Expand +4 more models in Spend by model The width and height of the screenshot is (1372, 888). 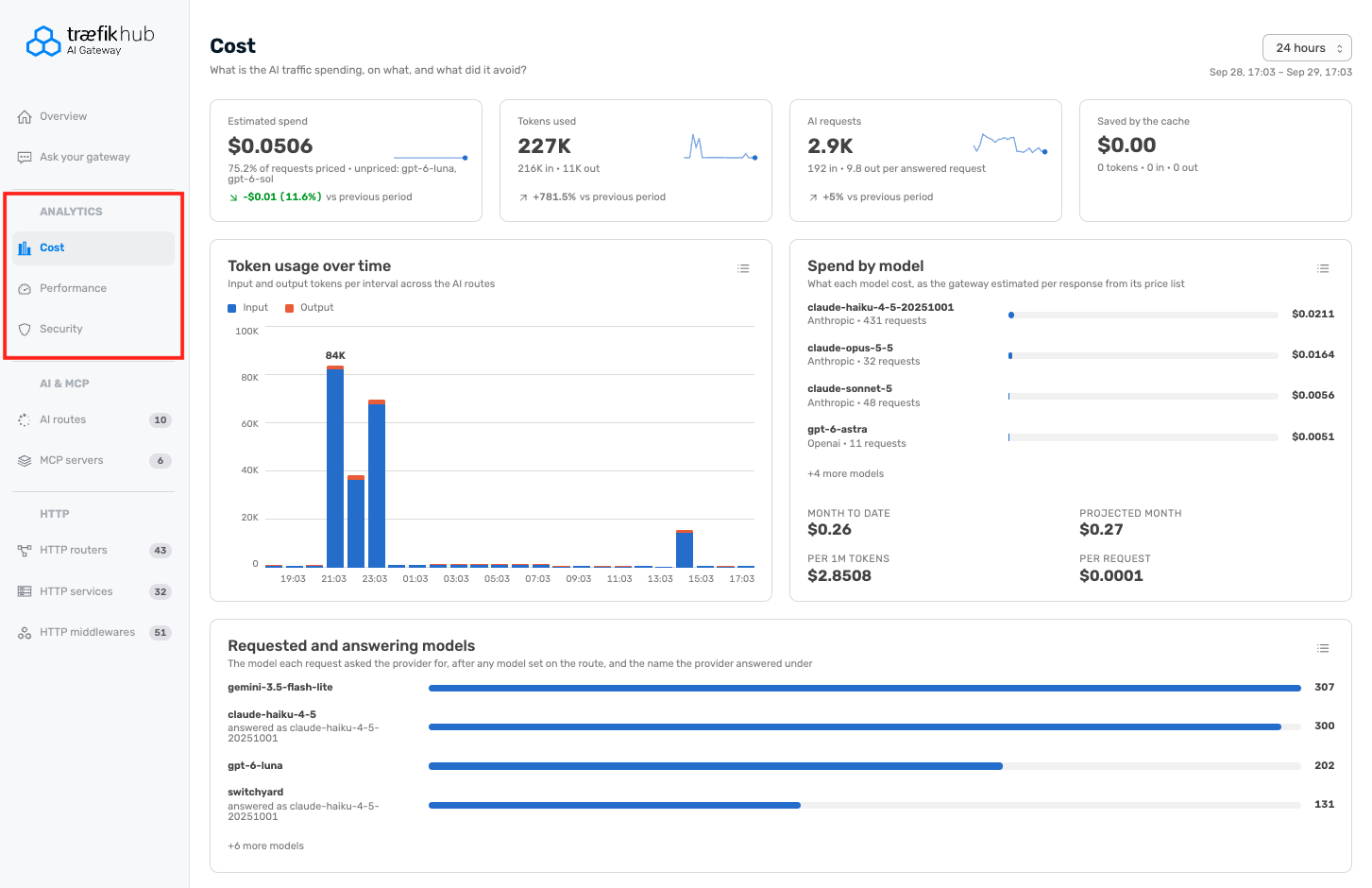(846, 474)
